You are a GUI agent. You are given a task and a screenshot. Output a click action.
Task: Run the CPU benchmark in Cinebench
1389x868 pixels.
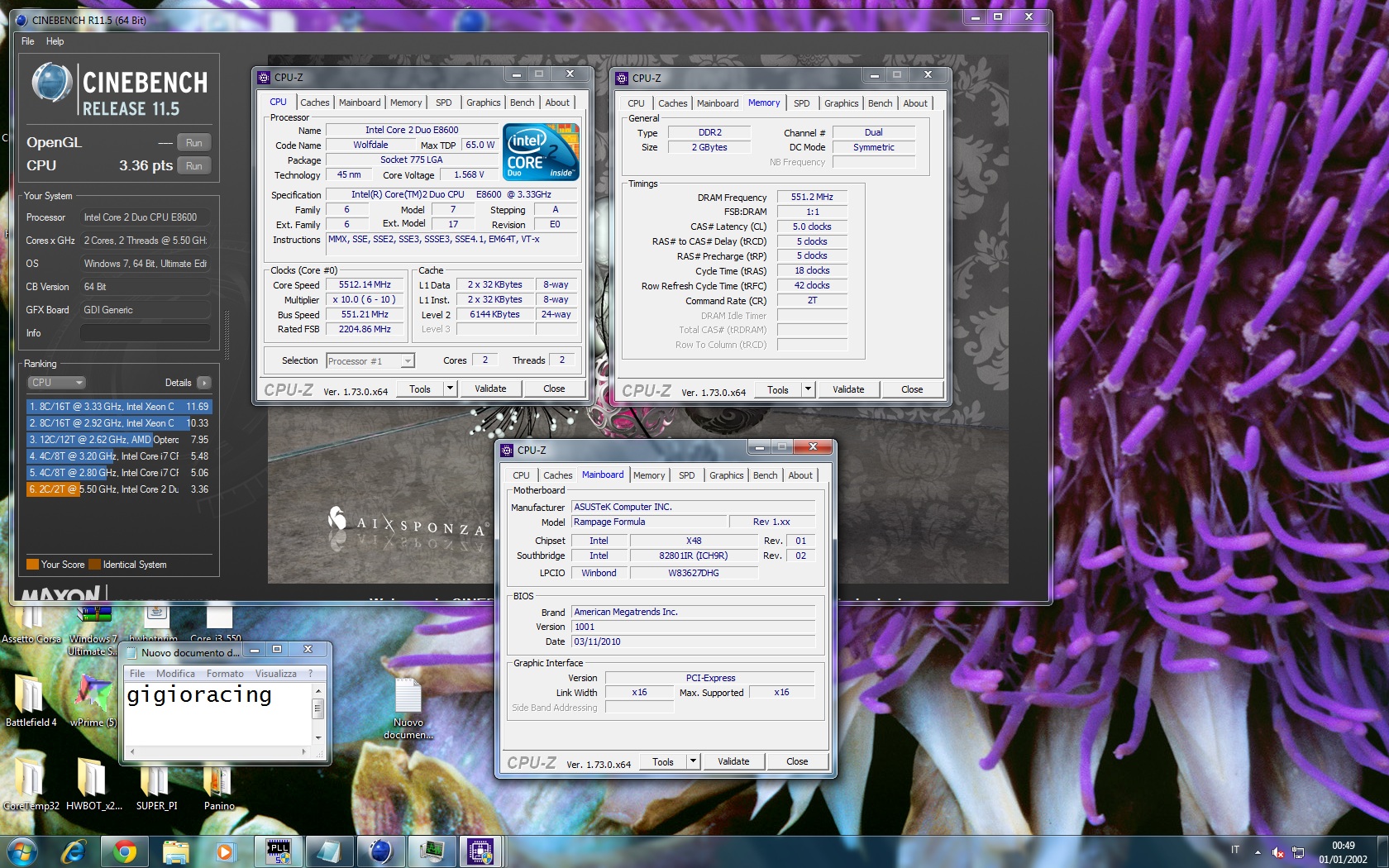pos(193,165)
